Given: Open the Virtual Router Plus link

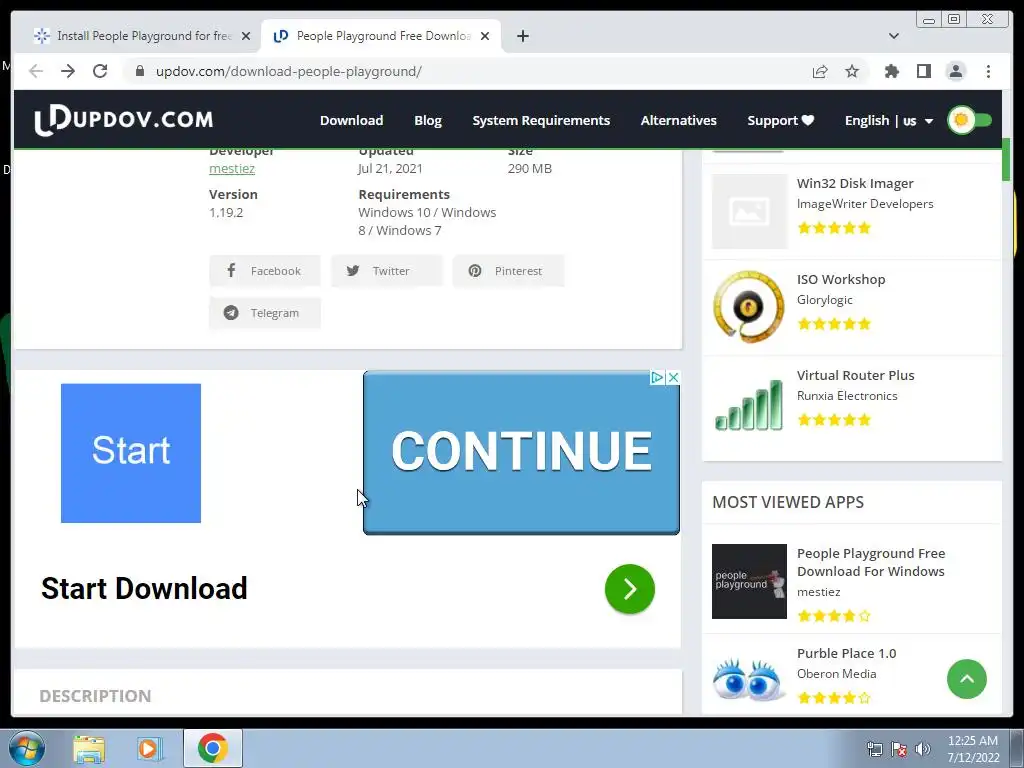Looking at the screenshot, I should pos(856,376).
